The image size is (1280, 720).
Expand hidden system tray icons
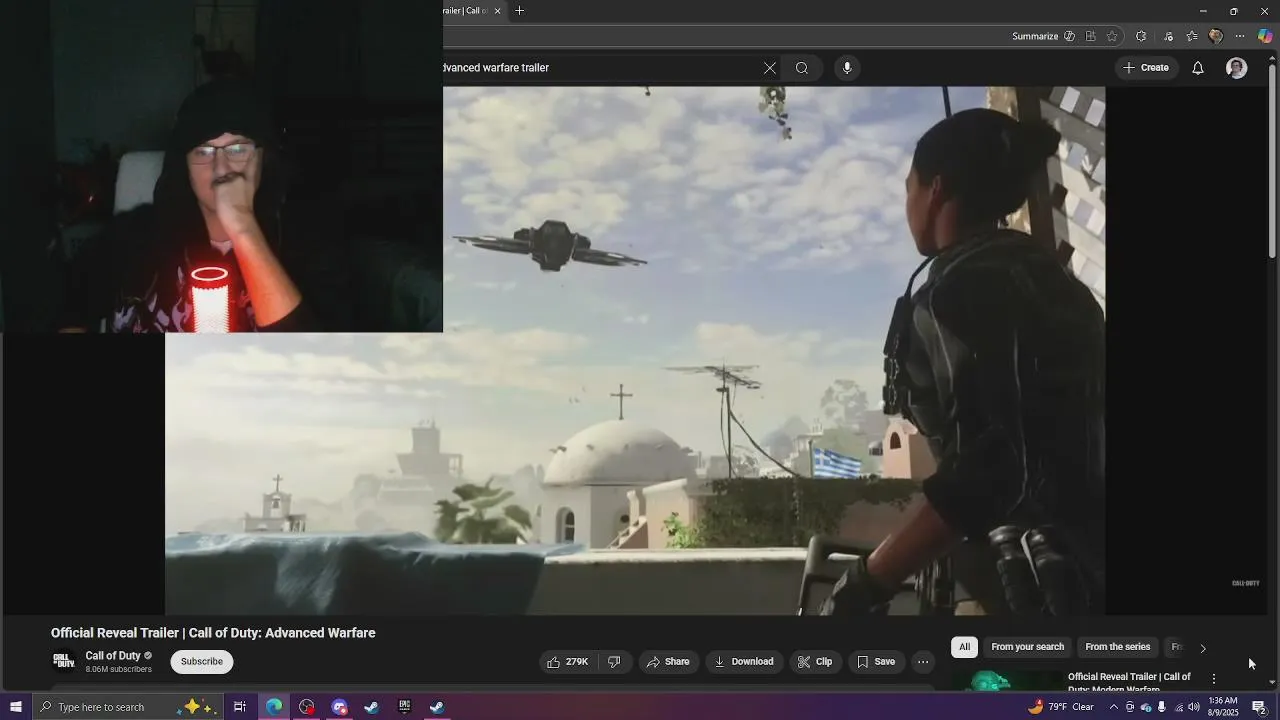point(1114,707)
